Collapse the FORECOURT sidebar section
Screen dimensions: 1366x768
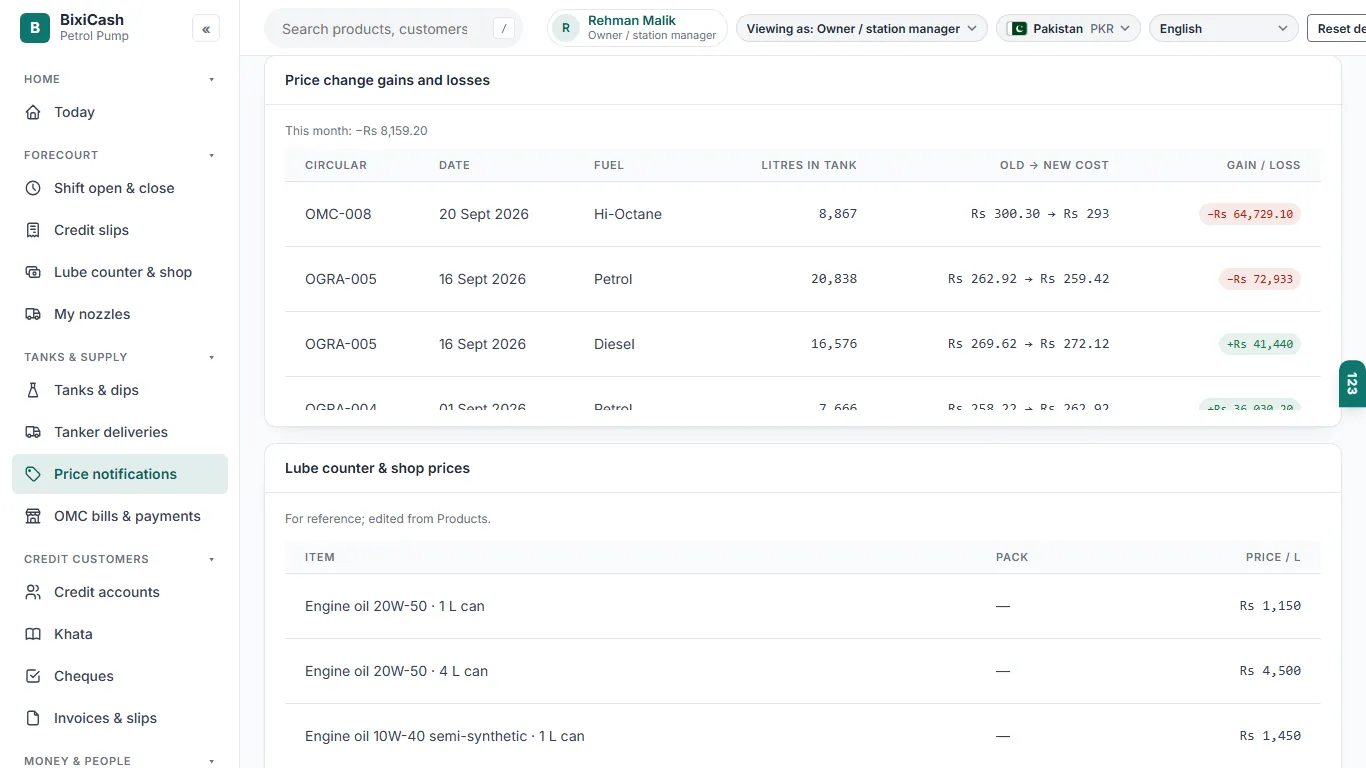pyautogui.click(x=212, y=155)
